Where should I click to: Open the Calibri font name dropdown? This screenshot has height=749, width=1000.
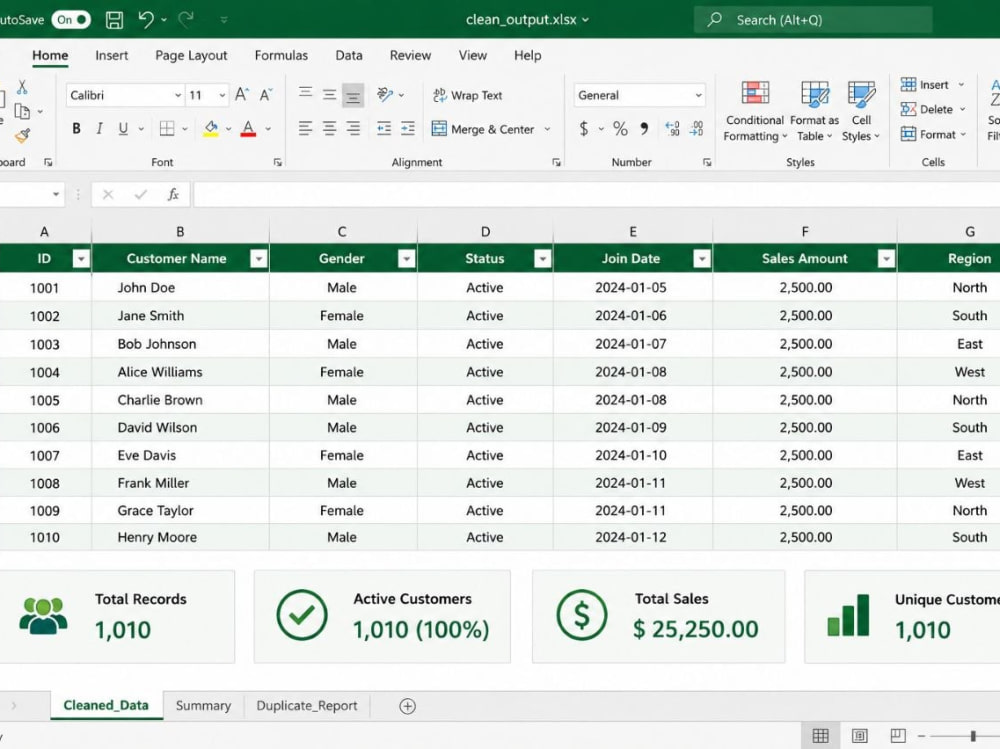(x=178, y=96)
